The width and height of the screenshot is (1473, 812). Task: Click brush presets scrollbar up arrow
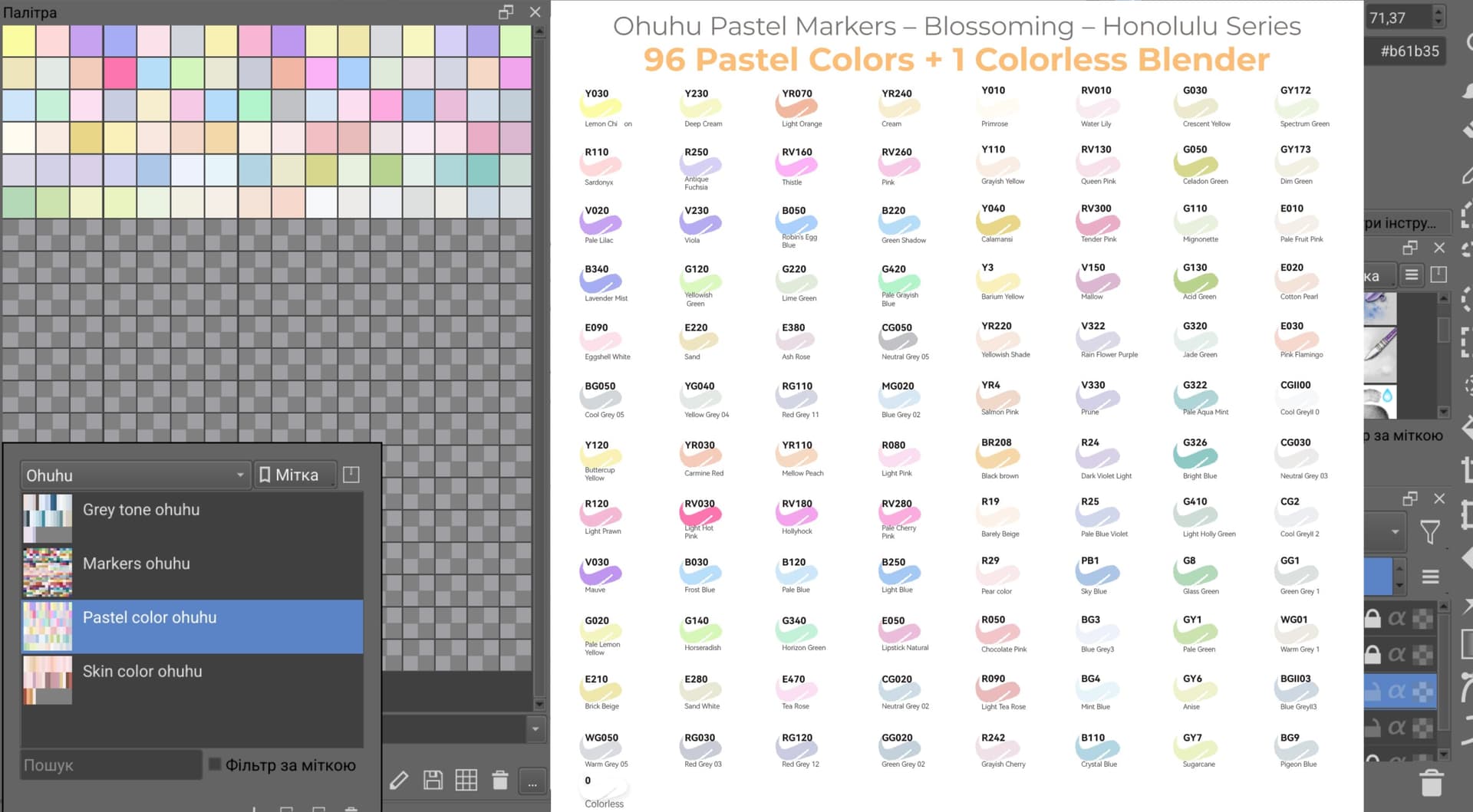tap(1443, 298)
